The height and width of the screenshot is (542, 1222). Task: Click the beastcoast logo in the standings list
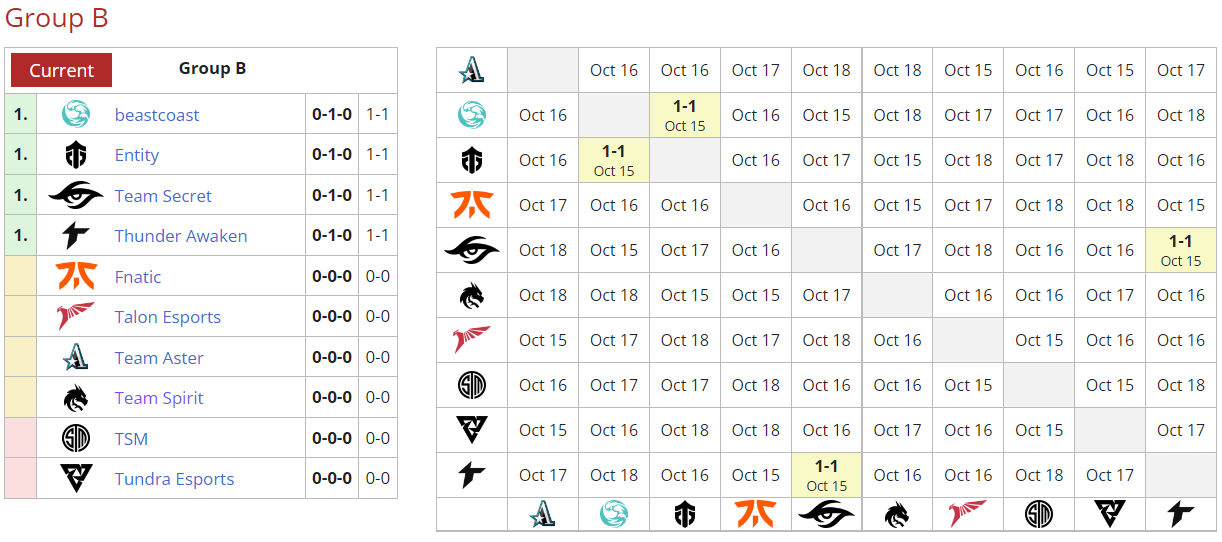click(76, 115)
